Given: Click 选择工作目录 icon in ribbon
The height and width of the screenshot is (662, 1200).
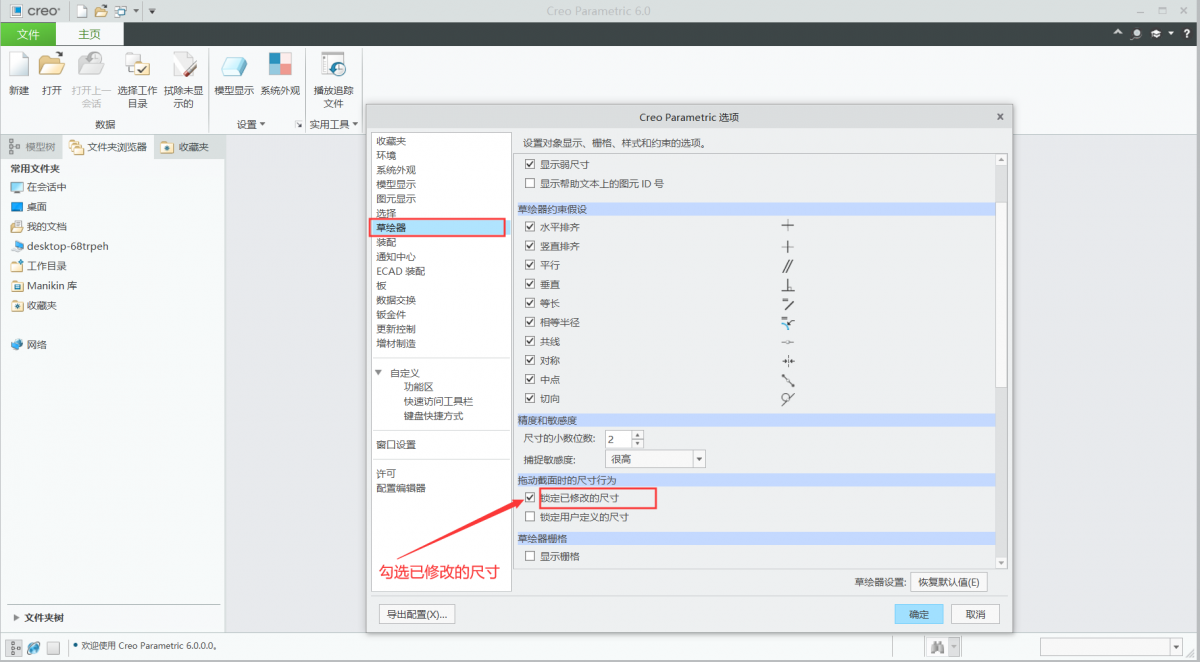Looking at the screenshot, I should tap(137, 65).
